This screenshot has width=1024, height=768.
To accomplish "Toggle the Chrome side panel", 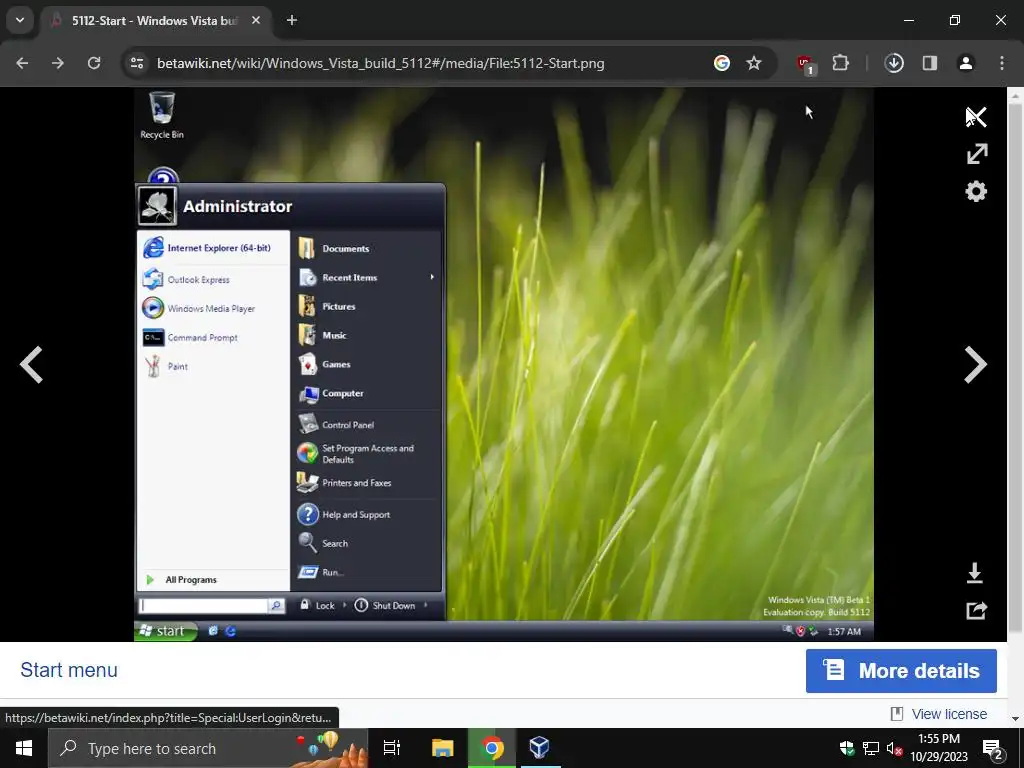I will 929,63.
